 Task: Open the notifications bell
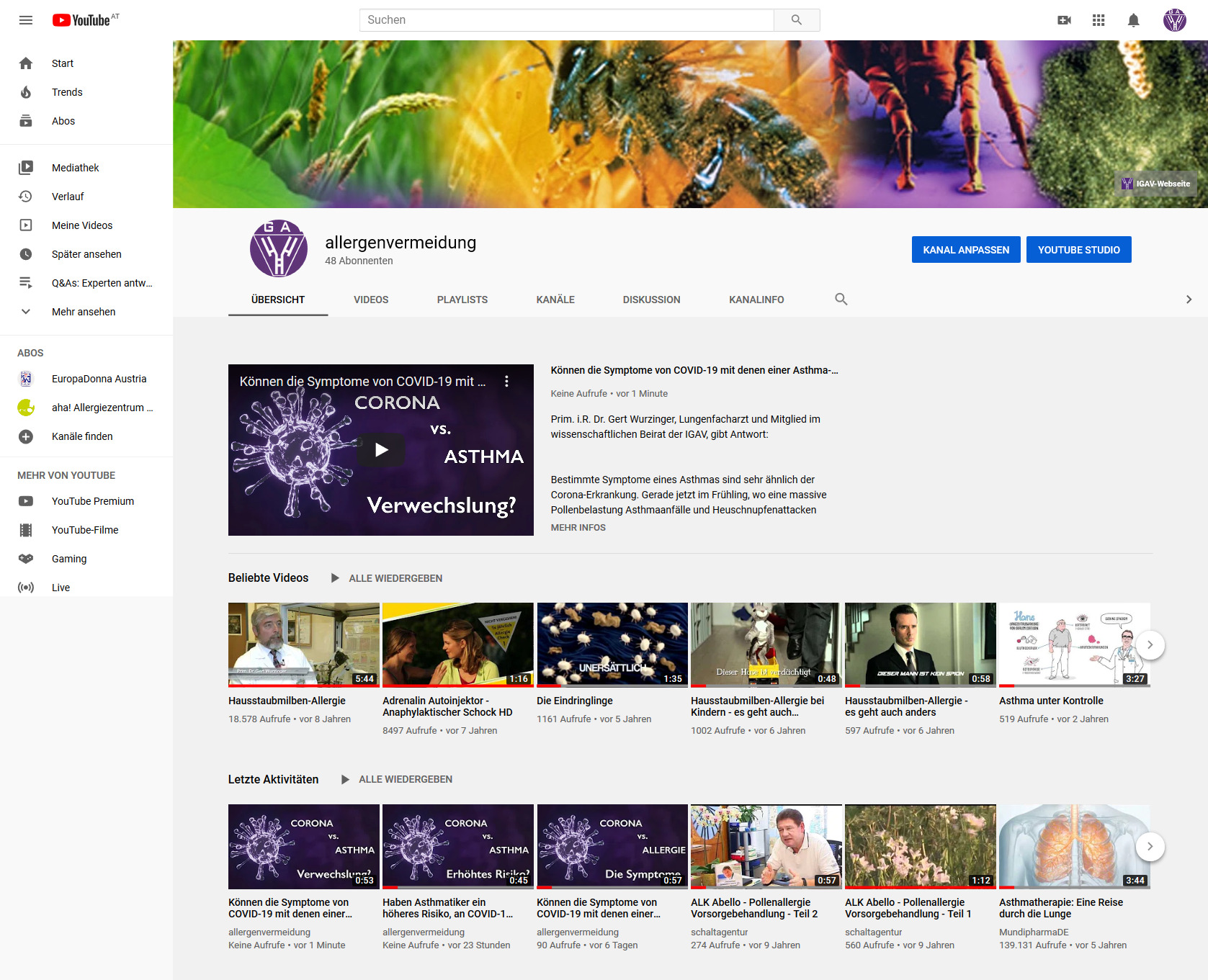tap(1133, 20)
